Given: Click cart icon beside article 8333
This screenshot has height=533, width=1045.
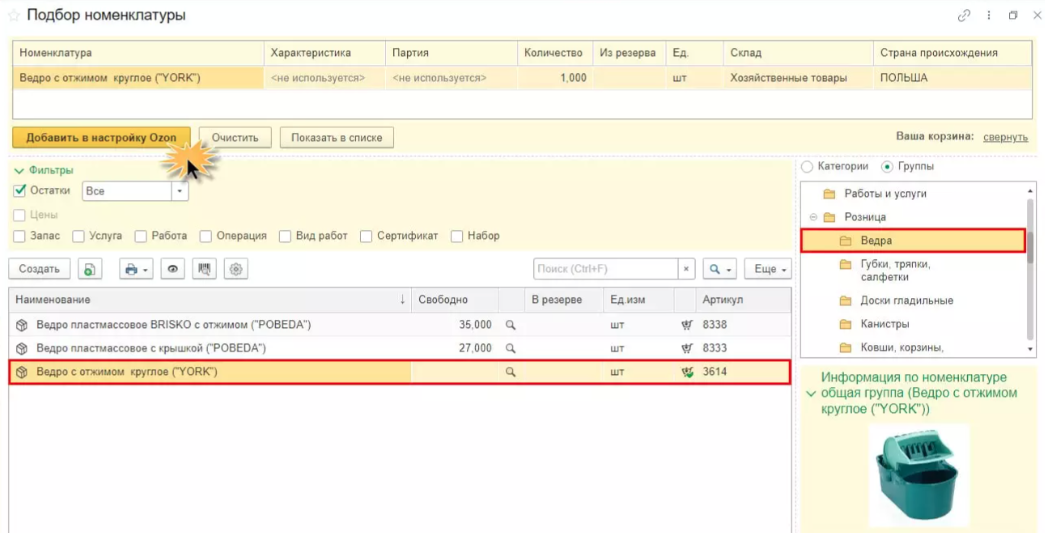Looking at the screenshot, I should pyautogui.click(x=686, y=348).
